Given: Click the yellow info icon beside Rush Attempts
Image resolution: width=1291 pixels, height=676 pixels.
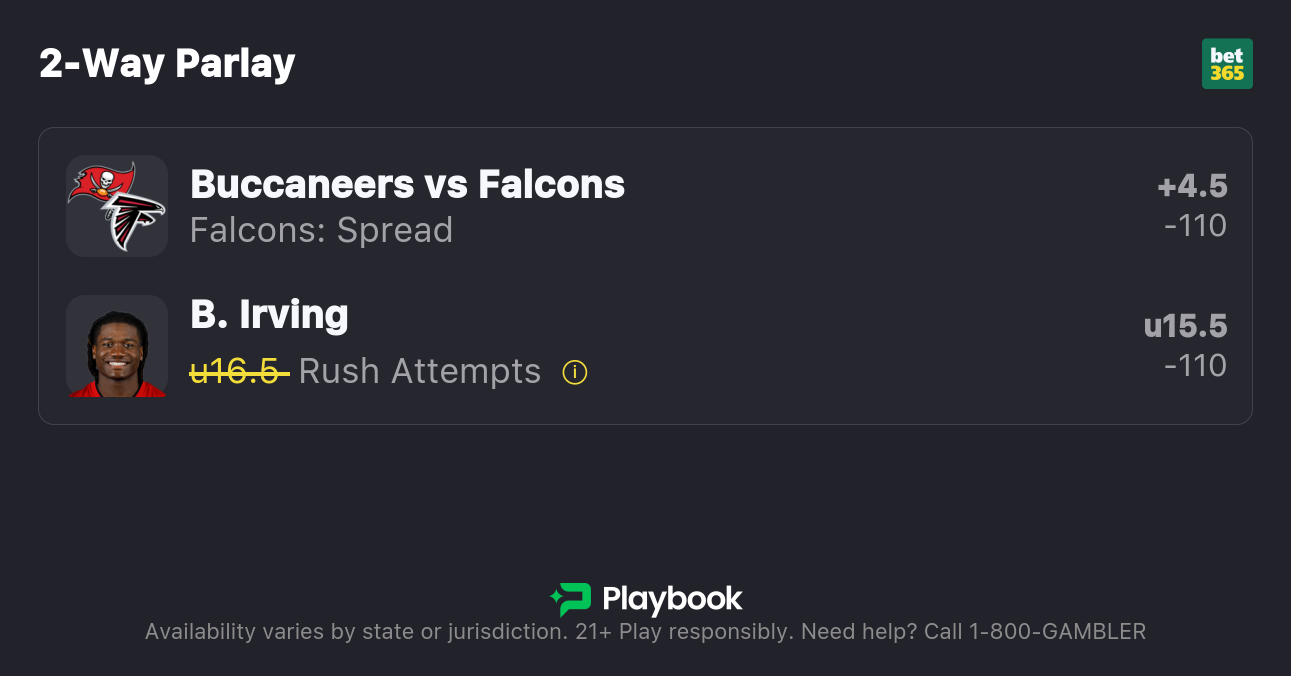Looking at the screenshot, I should tap(575, 372).
